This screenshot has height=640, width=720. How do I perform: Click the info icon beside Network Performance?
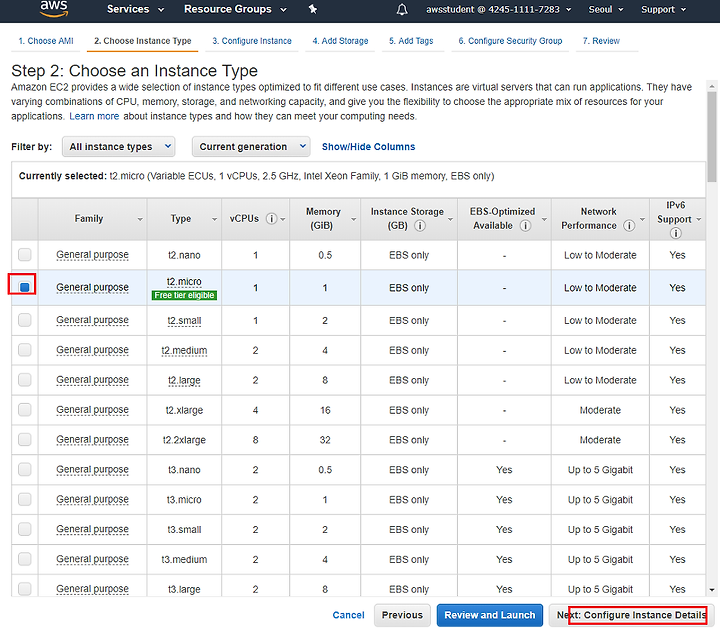(x=629, y=226)
